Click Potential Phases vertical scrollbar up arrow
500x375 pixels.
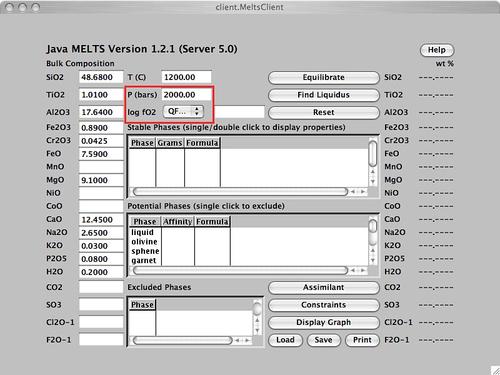(x=373, y=250)
